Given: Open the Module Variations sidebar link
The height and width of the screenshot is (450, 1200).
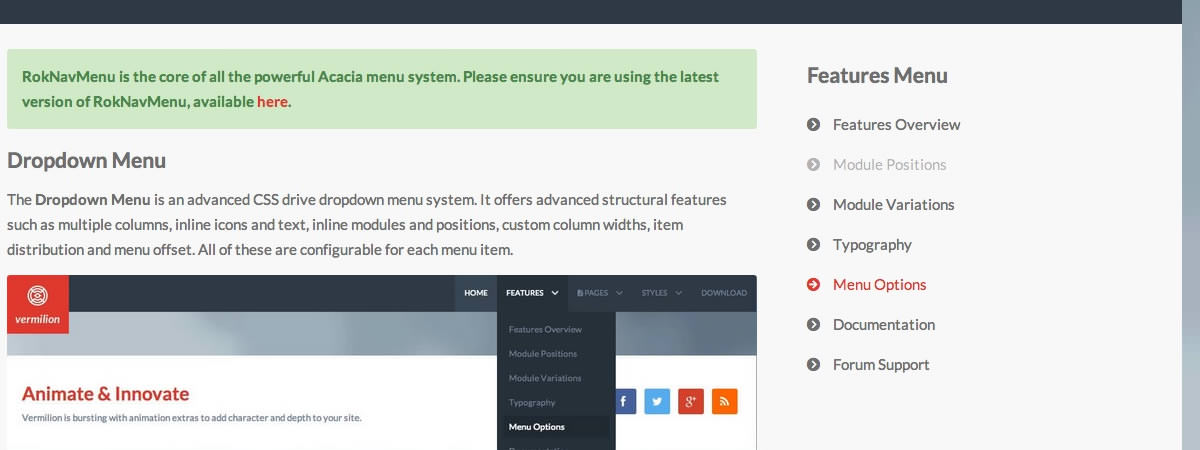Looking at the screenshot, I should click(893, 205).
